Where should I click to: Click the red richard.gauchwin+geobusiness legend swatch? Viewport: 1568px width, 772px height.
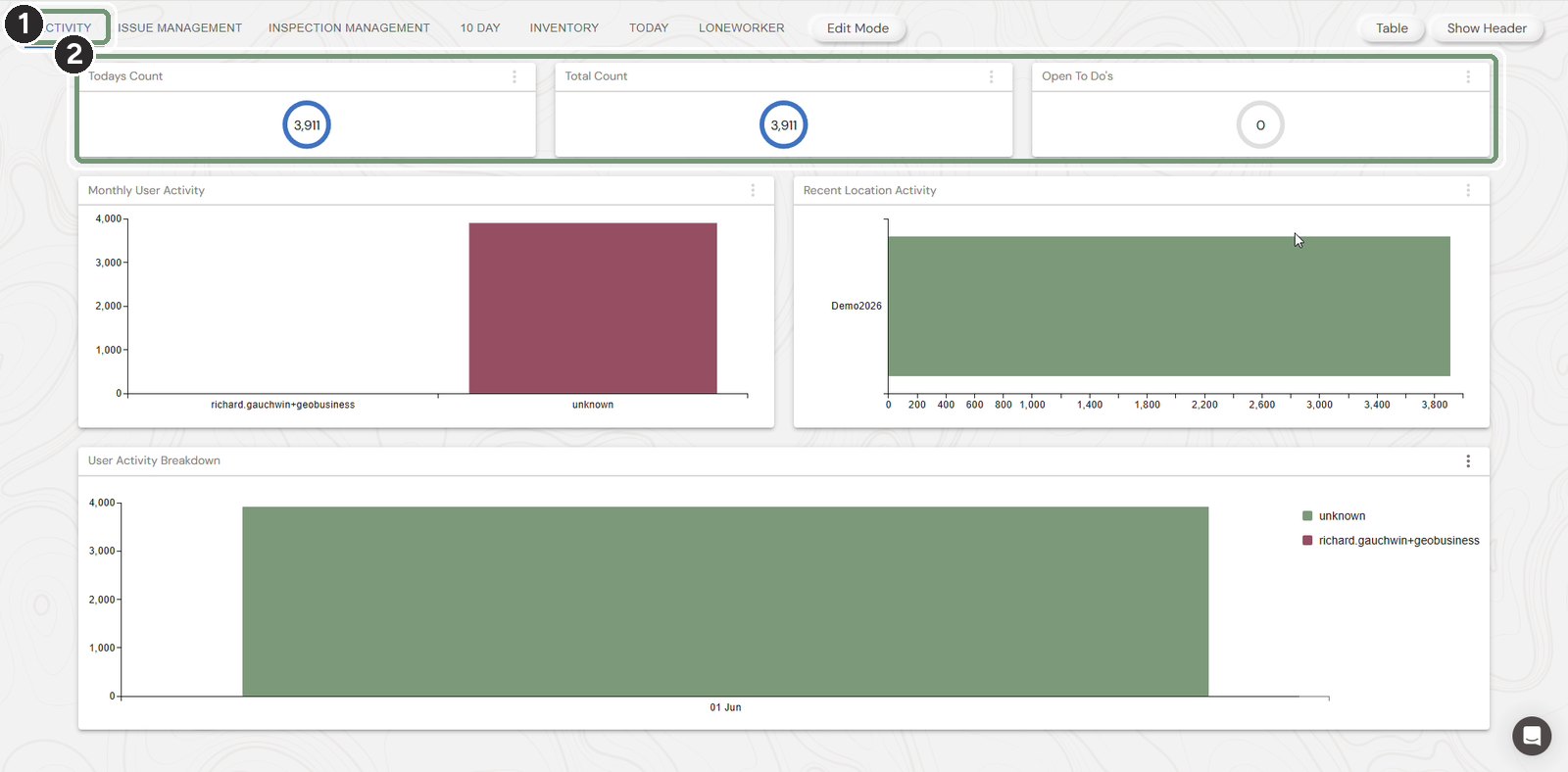pyautogui.click(x=1307, y=541)
